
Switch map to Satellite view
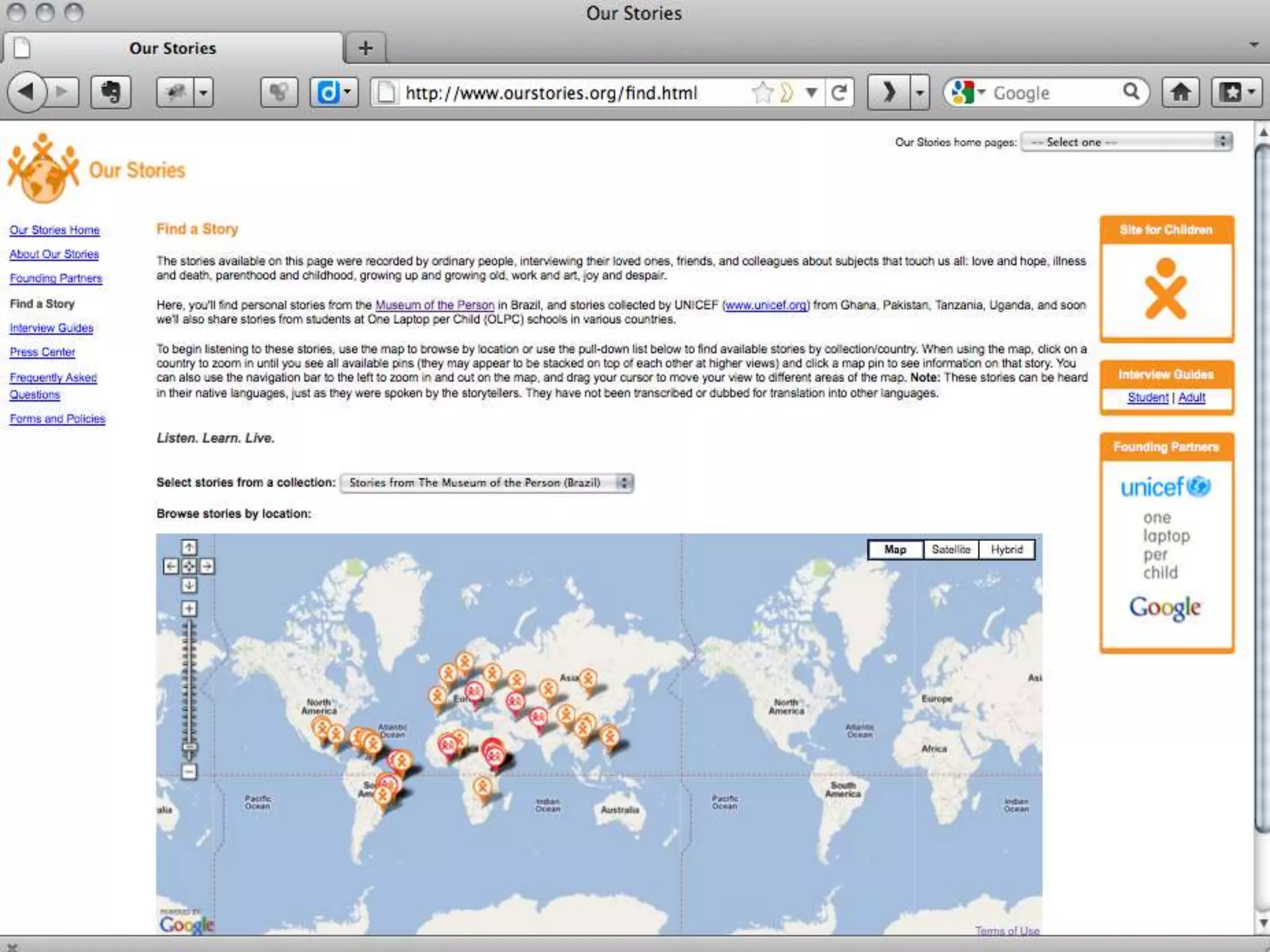[x=951, y=550]
